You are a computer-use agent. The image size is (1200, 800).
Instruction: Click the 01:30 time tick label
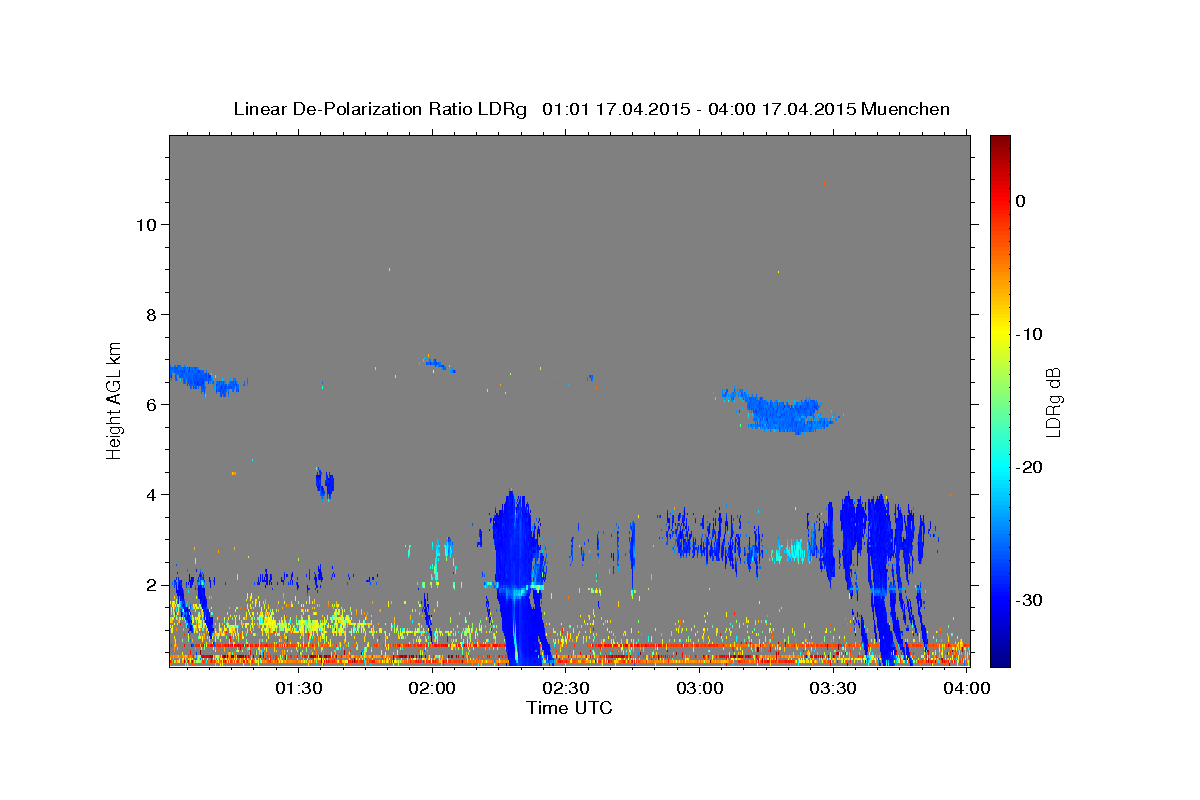click(299, 689)
